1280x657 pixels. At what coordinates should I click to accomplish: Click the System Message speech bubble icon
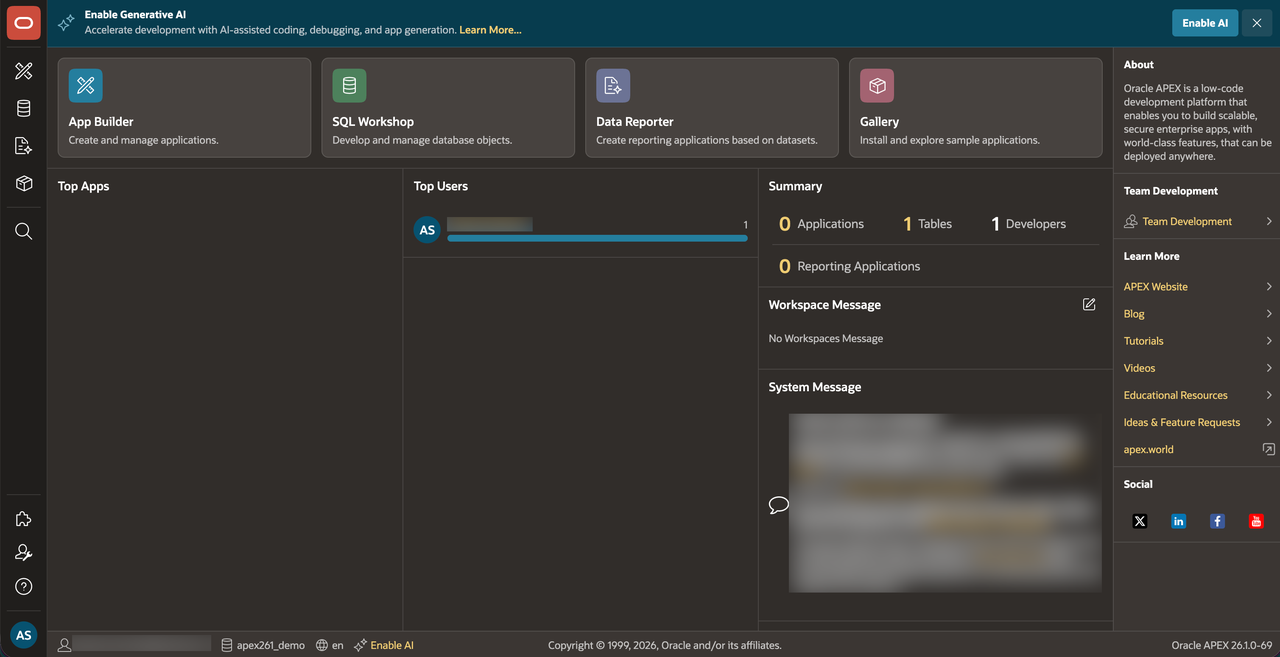pyautogui.click(x=779, y=505)
